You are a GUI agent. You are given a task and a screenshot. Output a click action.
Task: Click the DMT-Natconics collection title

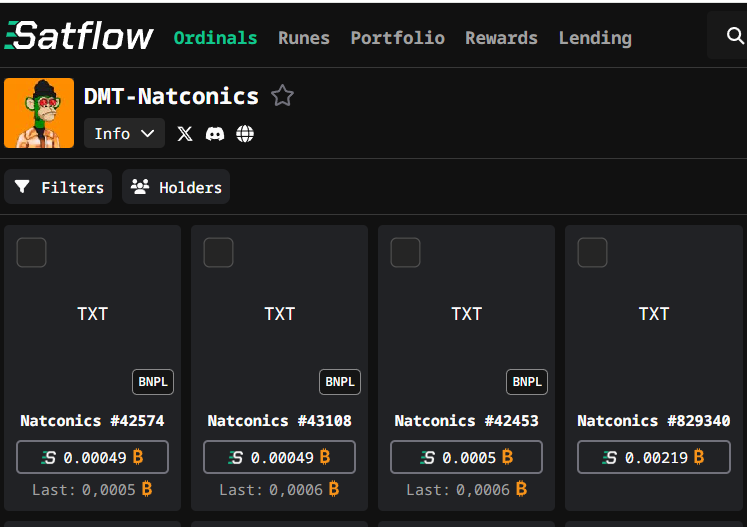pyautogui.click(x=171, y=96)
